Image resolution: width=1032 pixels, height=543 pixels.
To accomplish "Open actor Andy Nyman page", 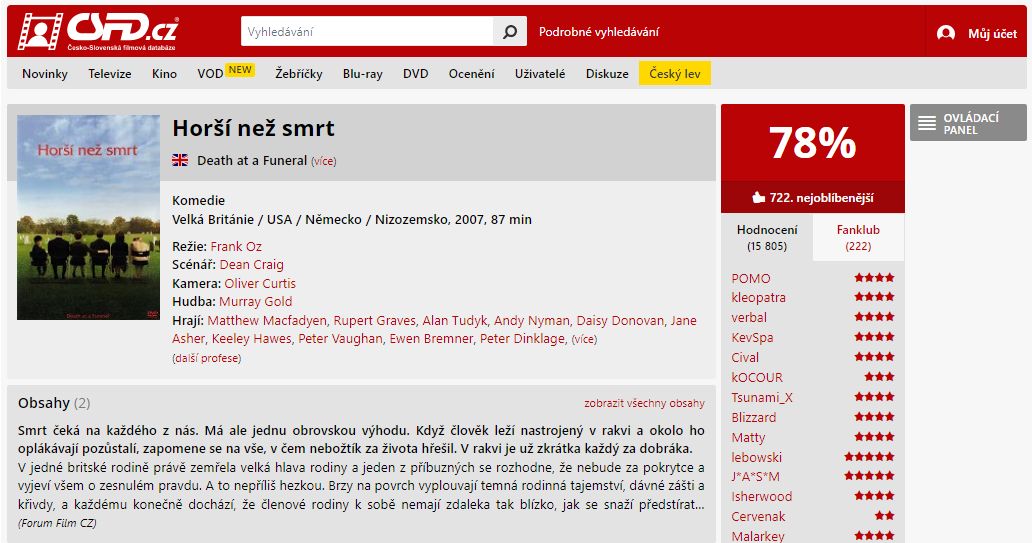I will (532, 321).
